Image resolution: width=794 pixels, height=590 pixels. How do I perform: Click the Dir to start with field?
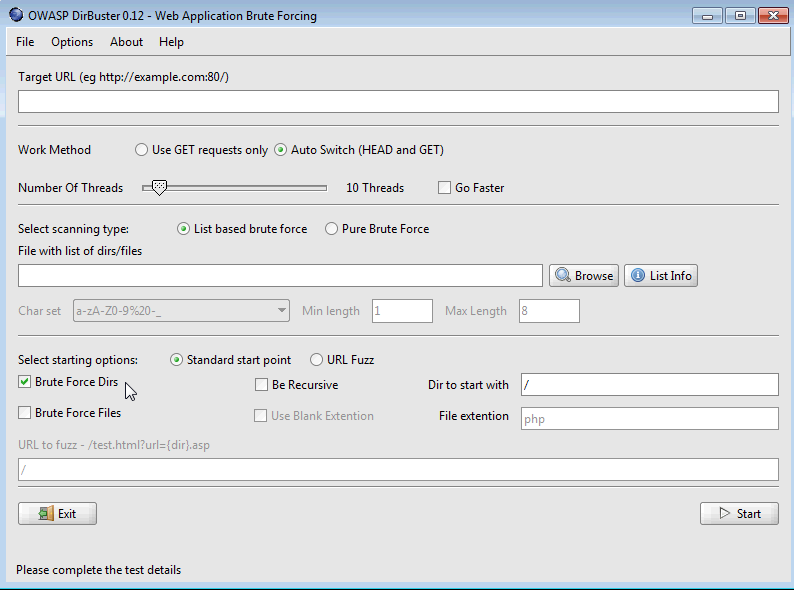tap(650, 385)
